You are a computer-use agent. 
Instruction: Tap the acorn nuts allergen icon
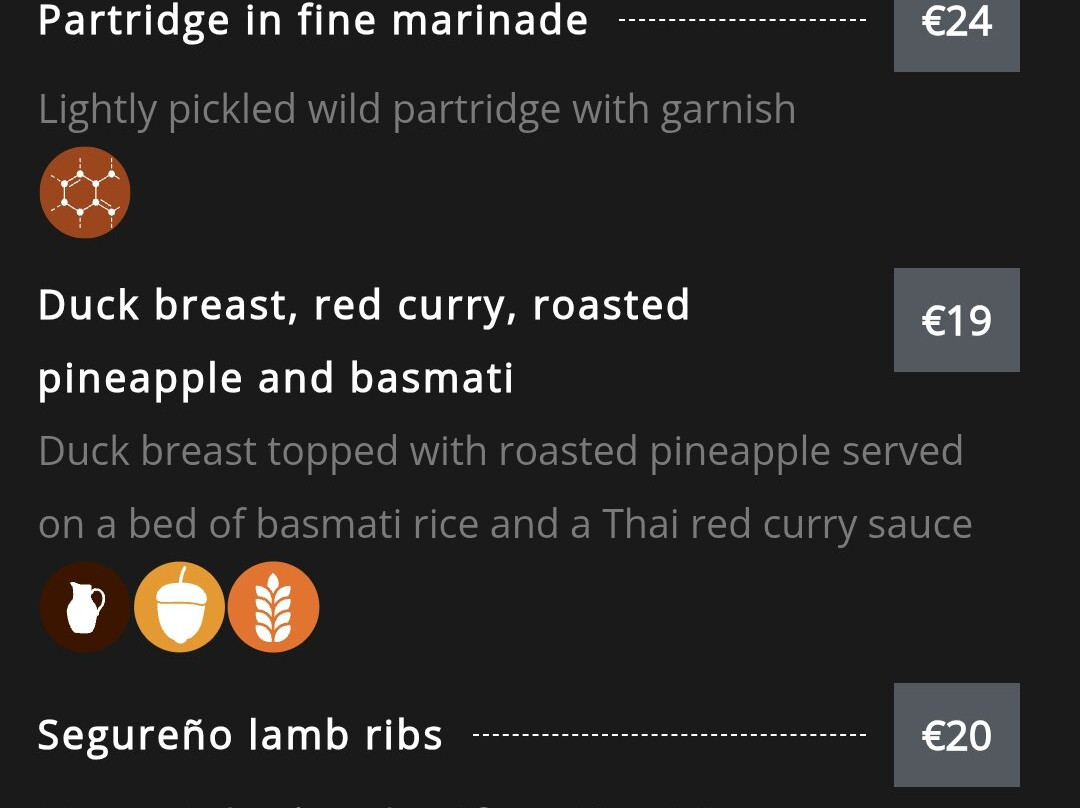point(179,608)
